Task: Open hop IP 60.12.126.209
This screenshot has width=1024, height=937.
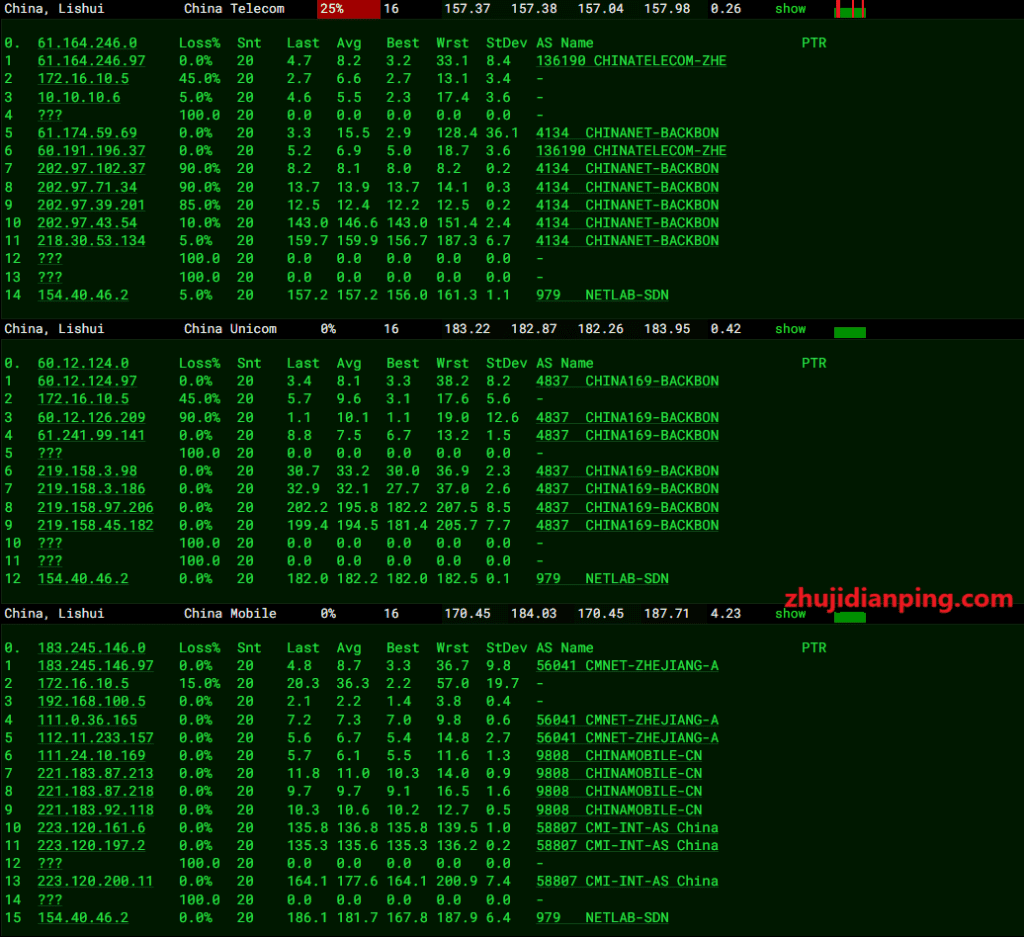Action: click(x=91, y=417)
